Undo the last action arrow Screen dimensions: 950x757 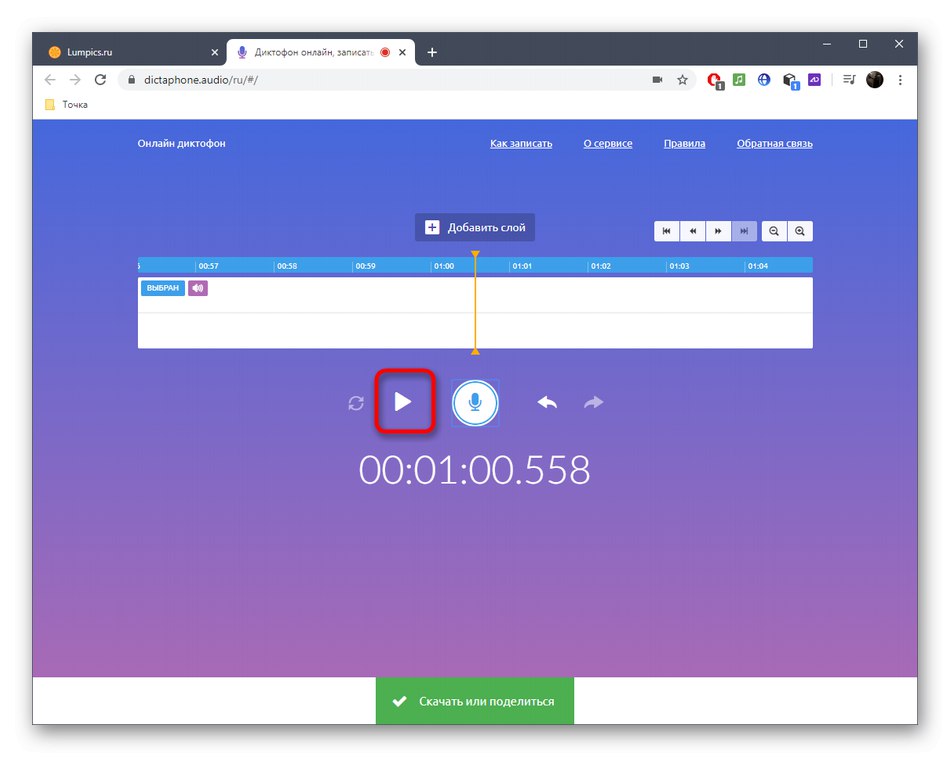coord(547,402)
